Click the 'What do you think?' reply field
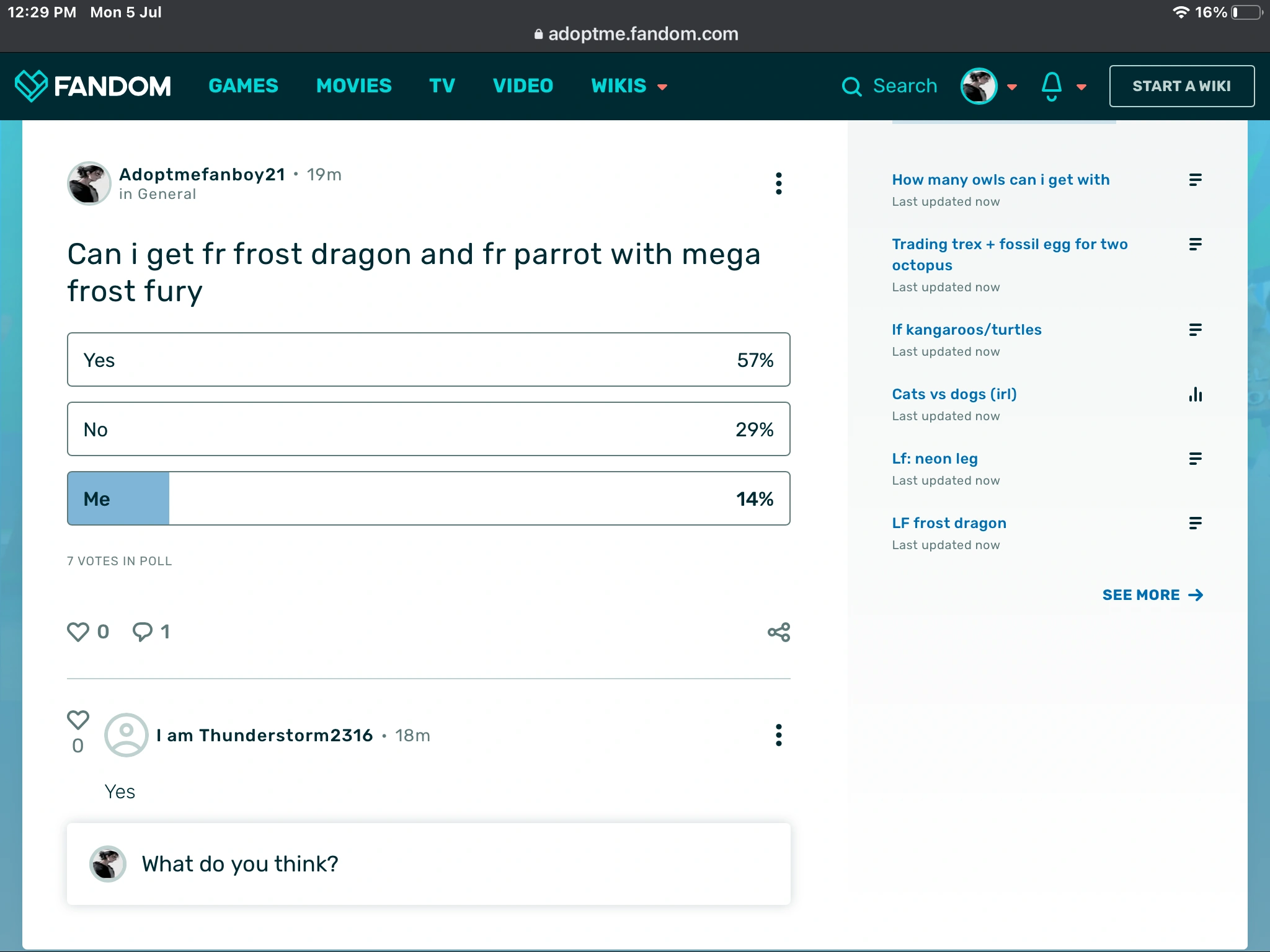This screenshot has width=1270, height=952. (x=429, y=864)
